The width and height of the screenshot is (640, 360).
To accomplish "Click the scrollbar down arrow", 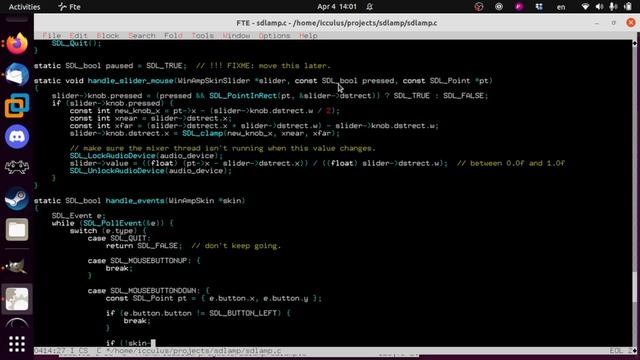I will [635, 350].
